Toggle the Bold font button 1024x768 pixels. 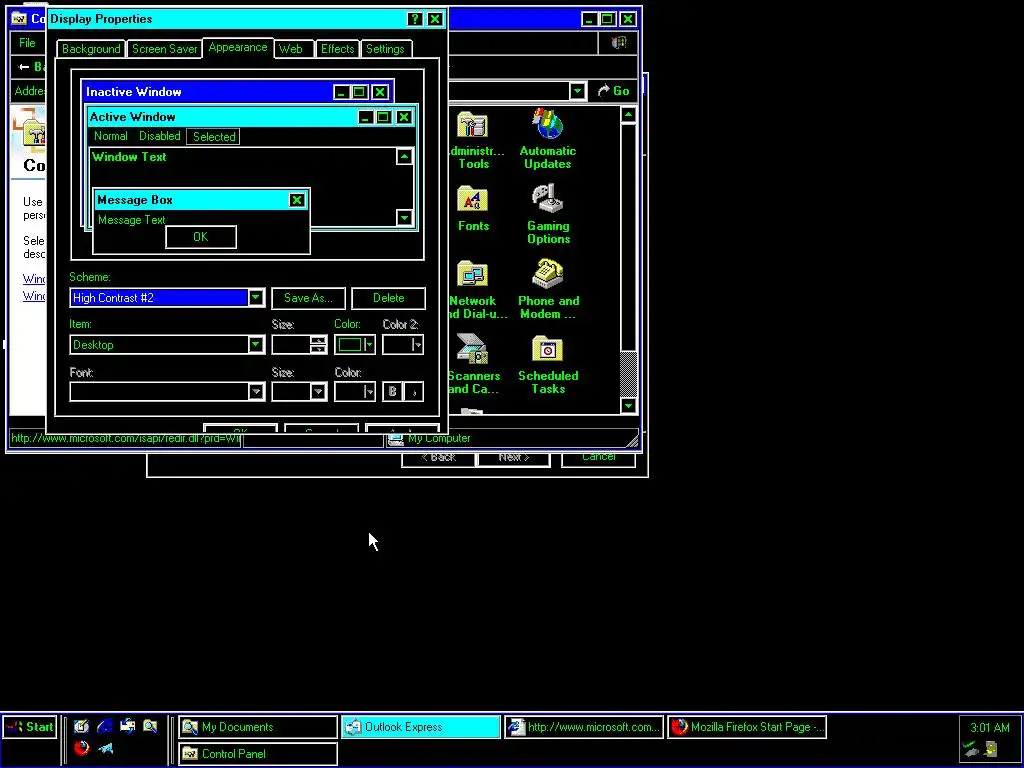[x=392, y=391]
